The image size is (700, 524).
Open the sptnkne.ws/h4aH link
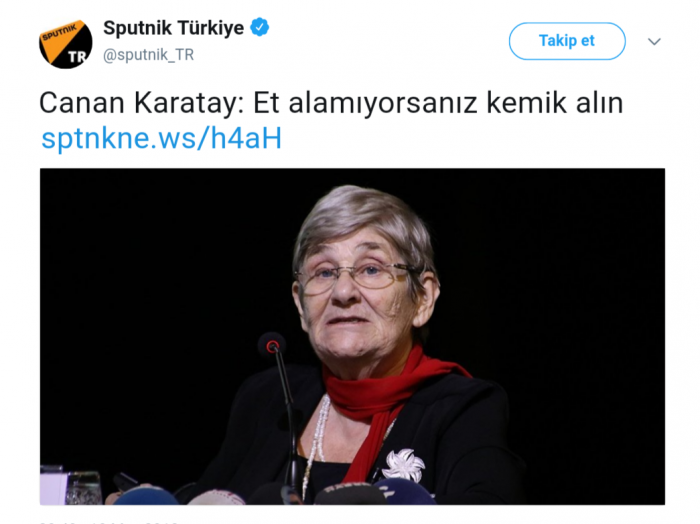(161, 138)
